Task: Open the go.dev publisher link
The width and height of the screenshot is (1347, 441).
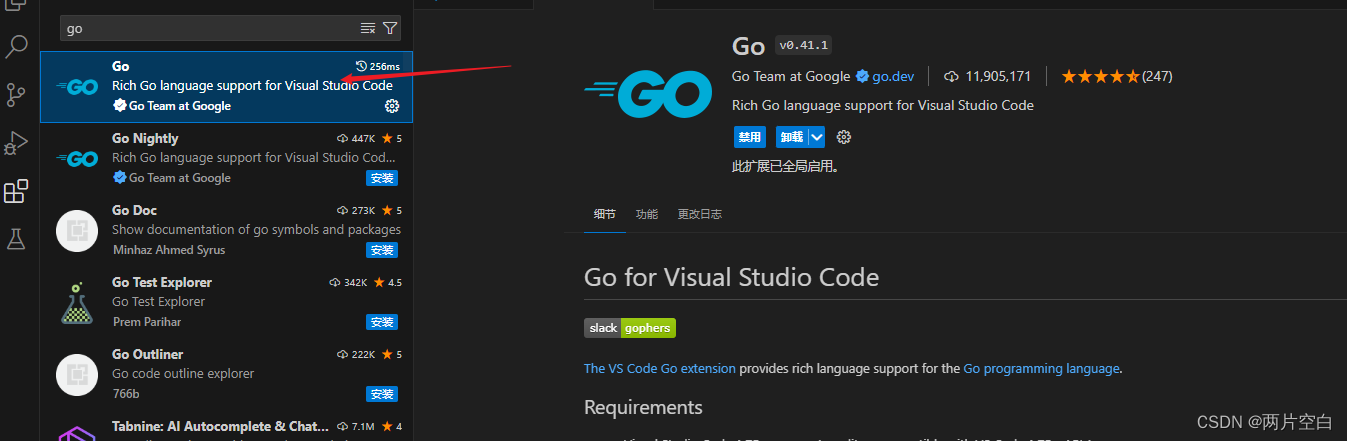Action: click(x=894, y=76)
